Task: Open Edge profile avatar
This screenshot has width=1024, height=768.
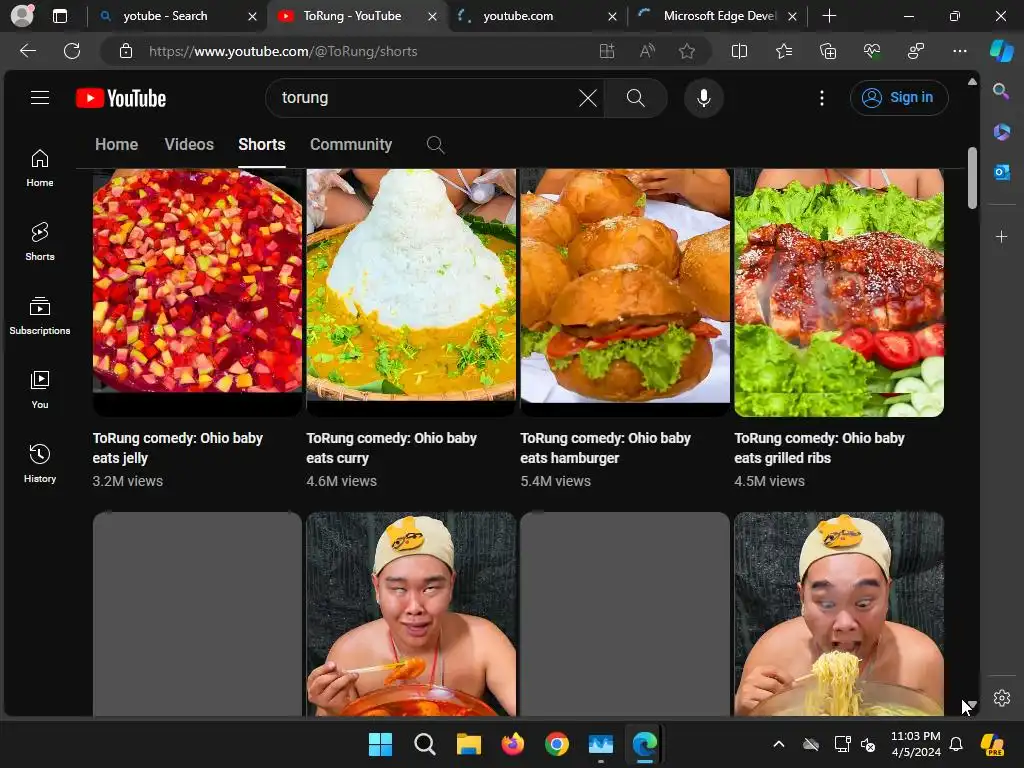Action: [22, 16]
